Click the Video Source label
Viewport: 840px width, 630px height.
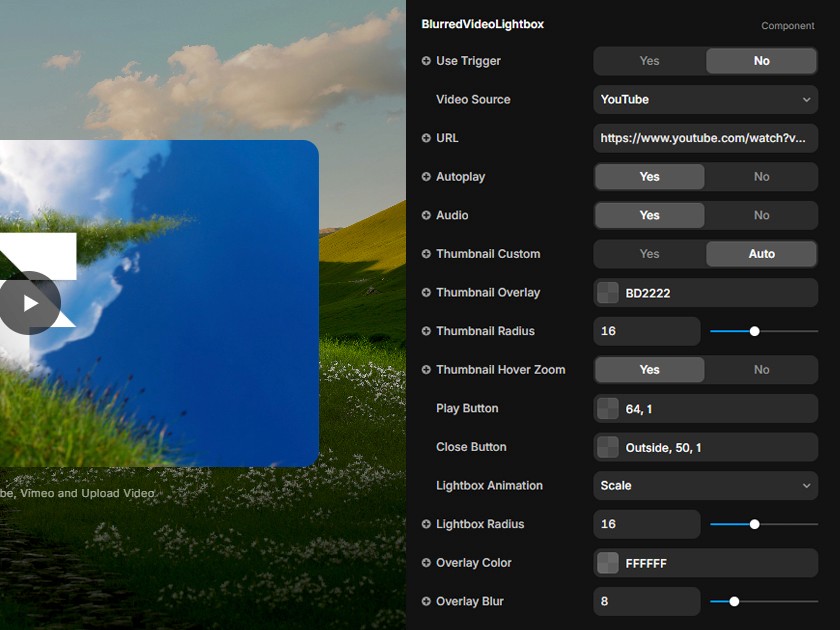(x=473, y=99)
